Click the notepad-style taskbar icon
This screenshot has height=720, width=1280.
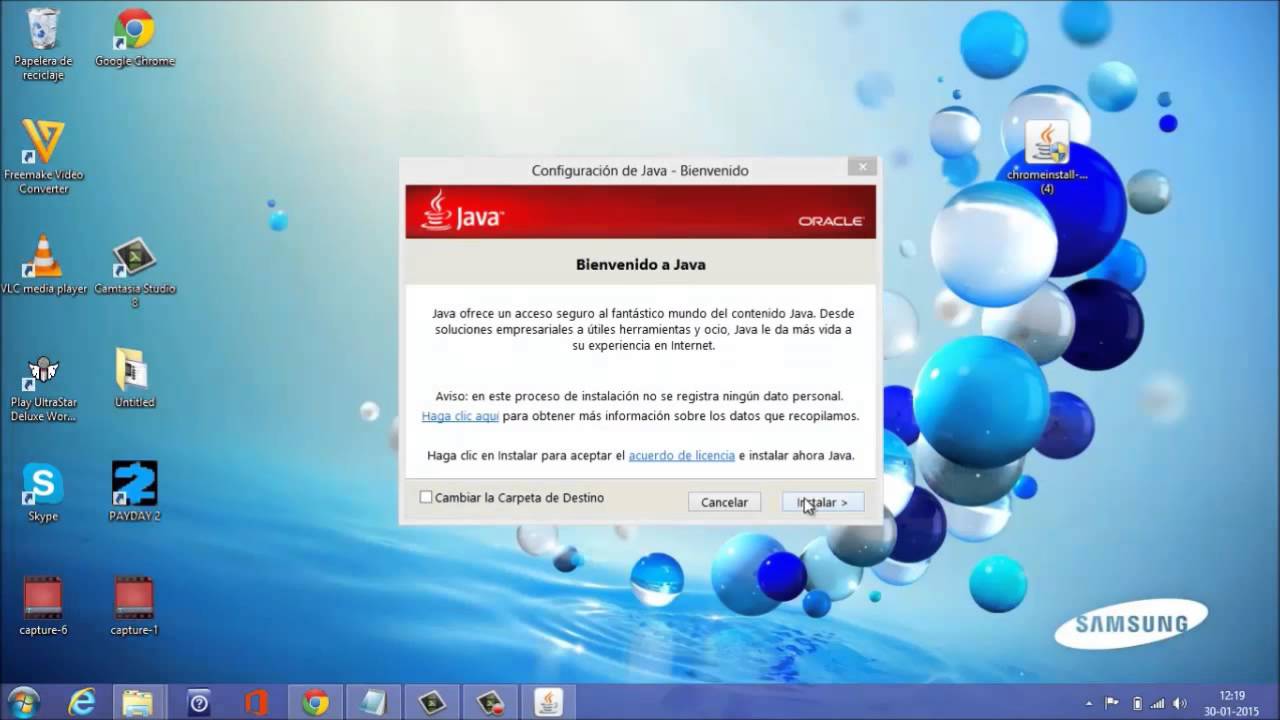(x=373, y=702)
